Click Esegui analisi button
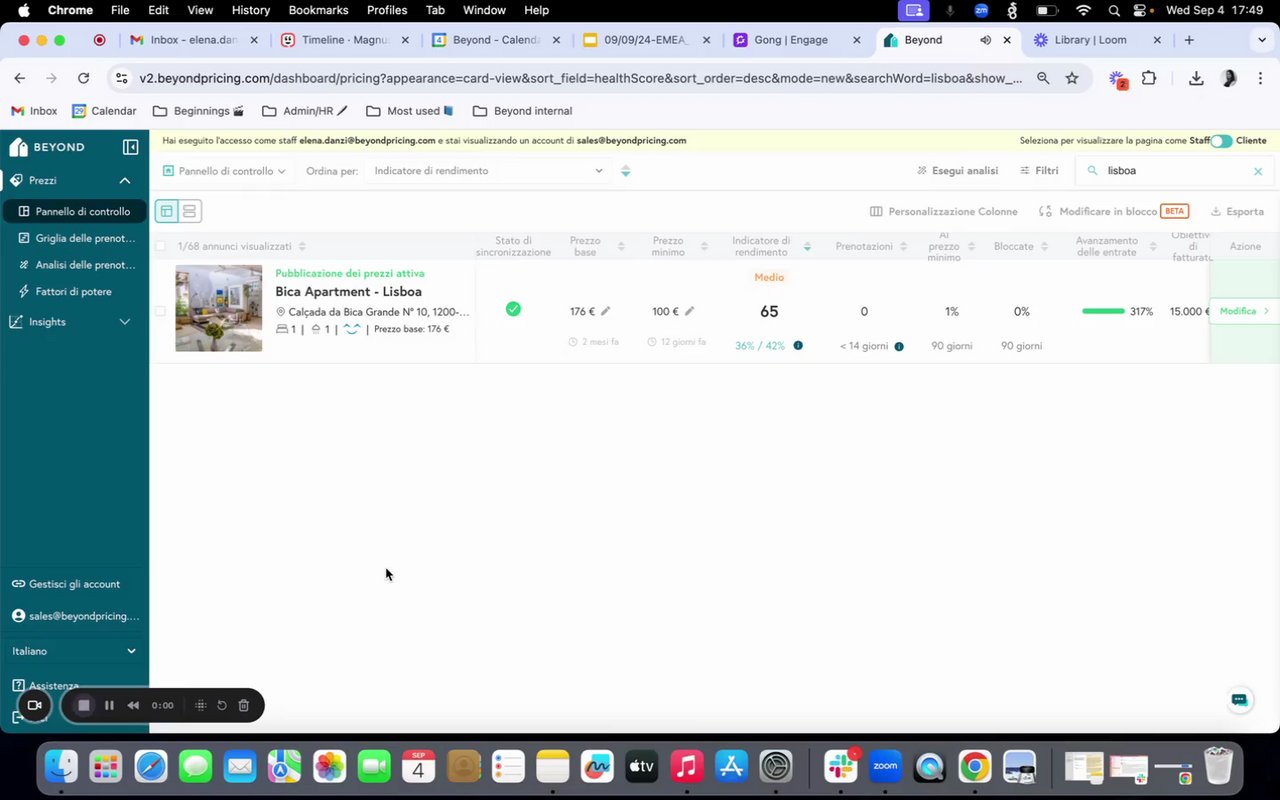Viewport: 1280px width, 800px height. click(x=957, y=171)
